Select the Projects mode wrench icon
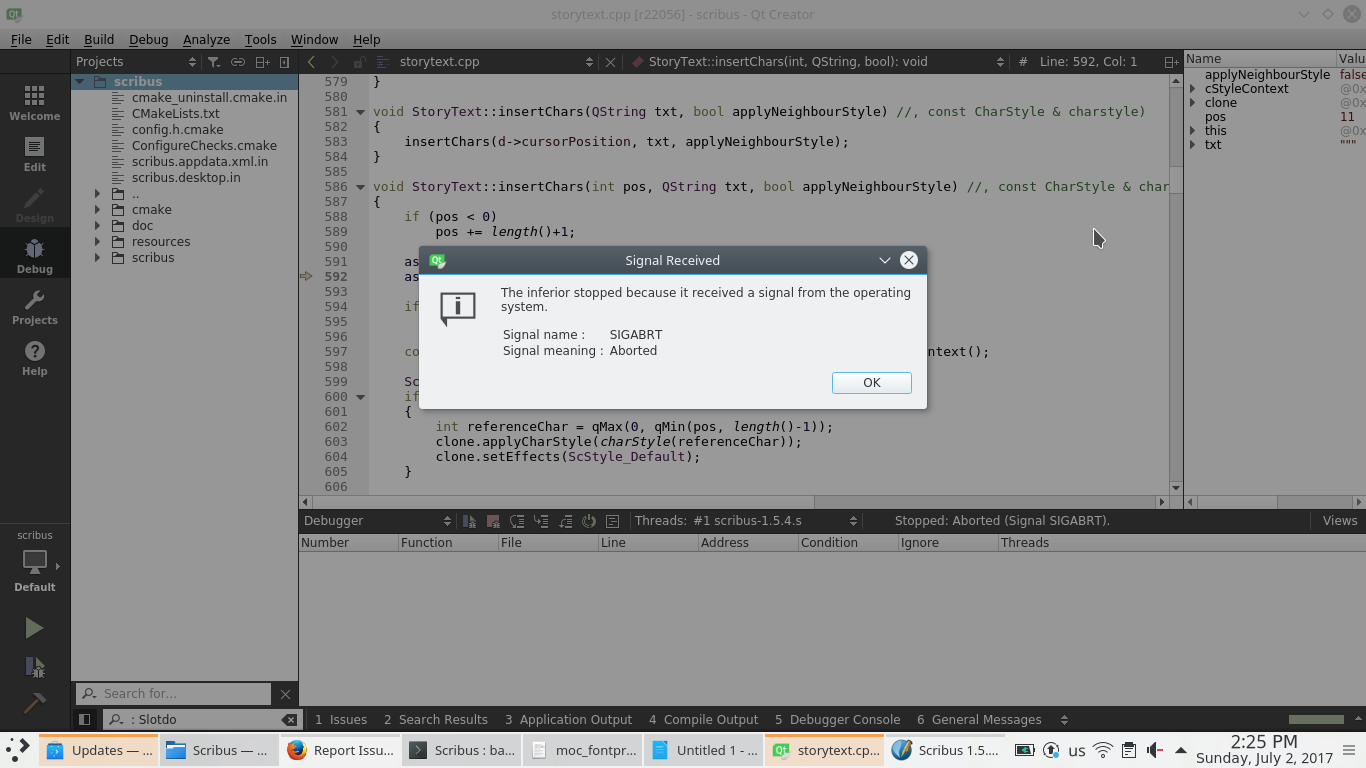 click(x=34, y=307)
